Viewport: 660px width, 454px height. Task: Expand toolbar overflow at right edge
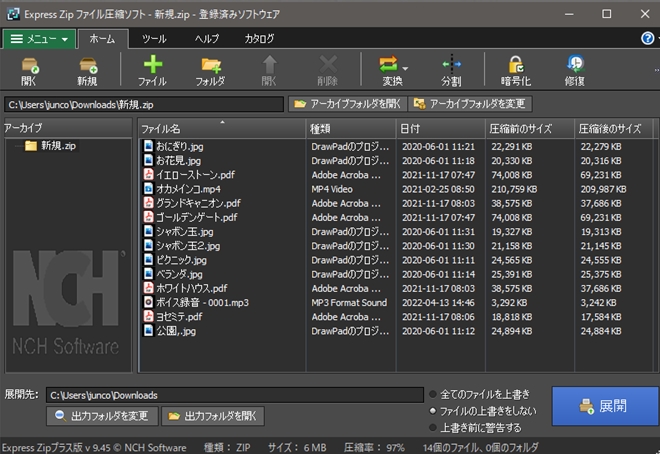point(656,70)
